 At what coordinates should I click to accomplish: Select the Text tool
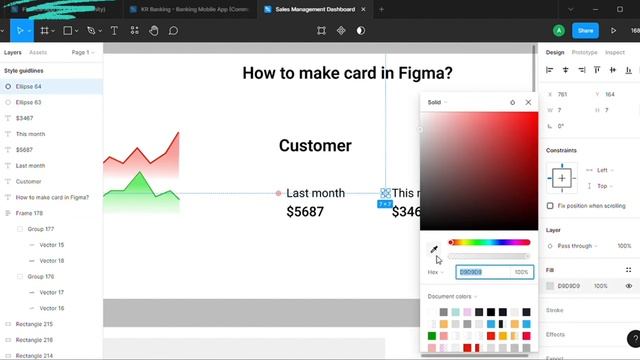click(114, 31)
